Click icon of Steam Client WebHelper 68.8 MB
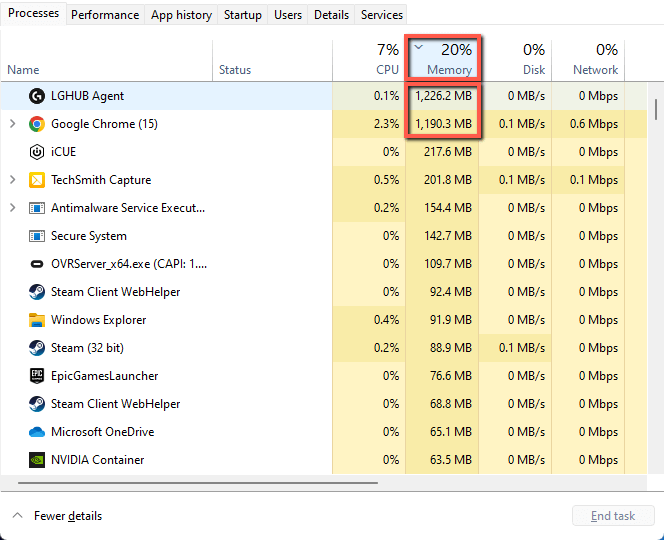Viewport: 664px width, 540px height. pos(37,404)
